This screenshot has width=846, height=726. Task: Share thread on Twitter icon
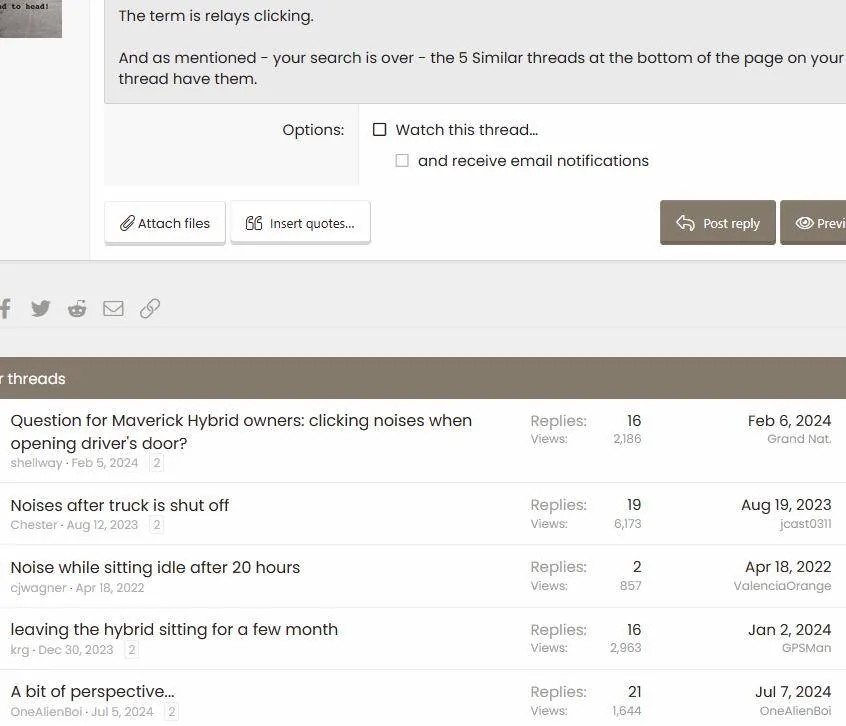(x=40, y=309)
